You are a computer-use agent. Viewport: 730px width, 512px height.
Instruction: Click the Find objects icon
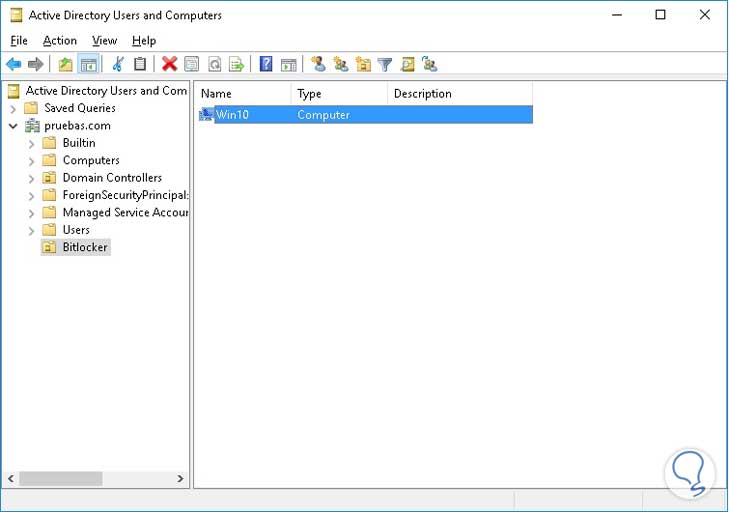(x=407, y=64)
